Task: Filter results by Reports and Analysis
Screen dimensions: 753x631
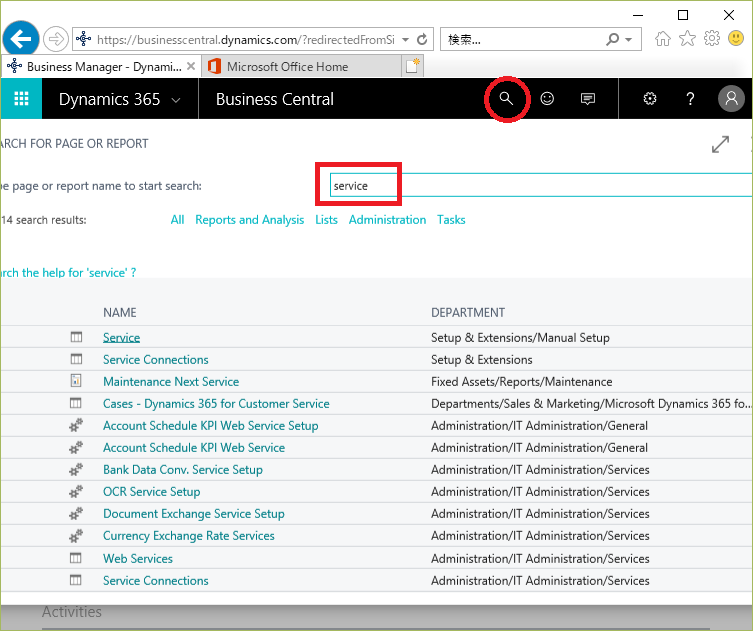Action: click(x=250, y=220)
